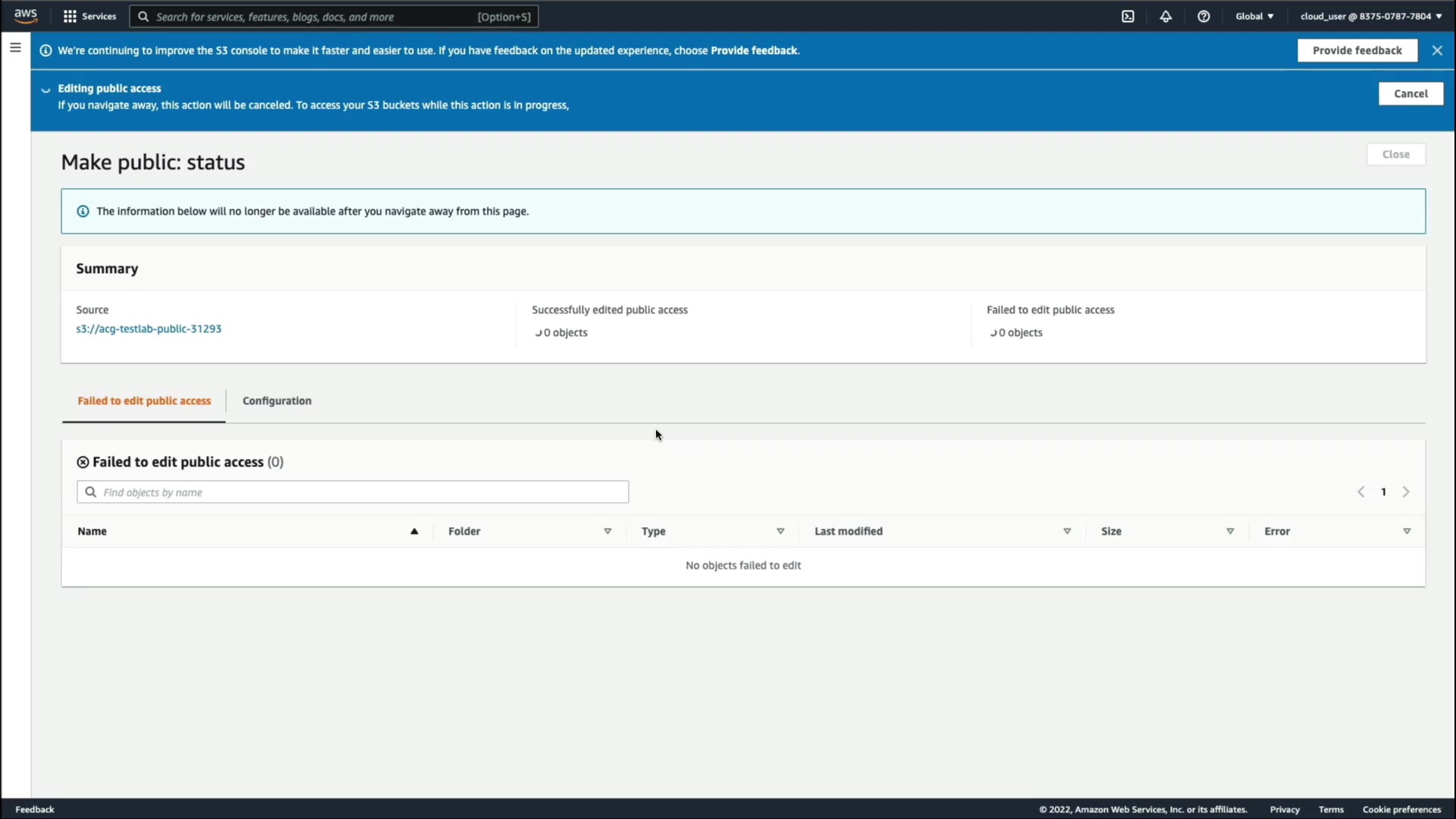This screenshot has width=1456, height=819.
Task: Go to previous page arrow in pagination
Action: click(x=1361, y=492)
